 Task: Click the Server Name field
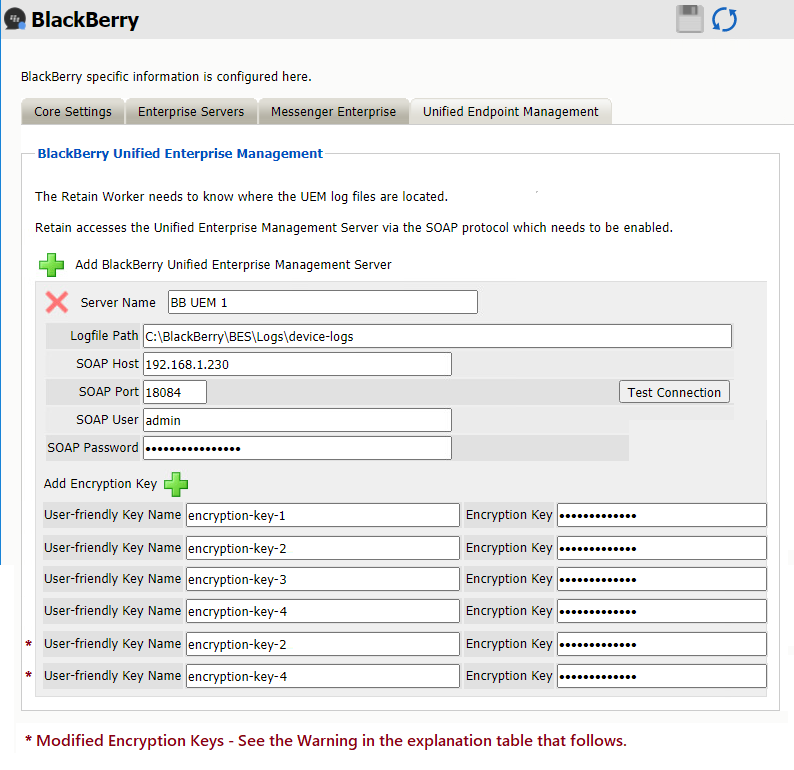pyautogui.click(x=321, y=302)
